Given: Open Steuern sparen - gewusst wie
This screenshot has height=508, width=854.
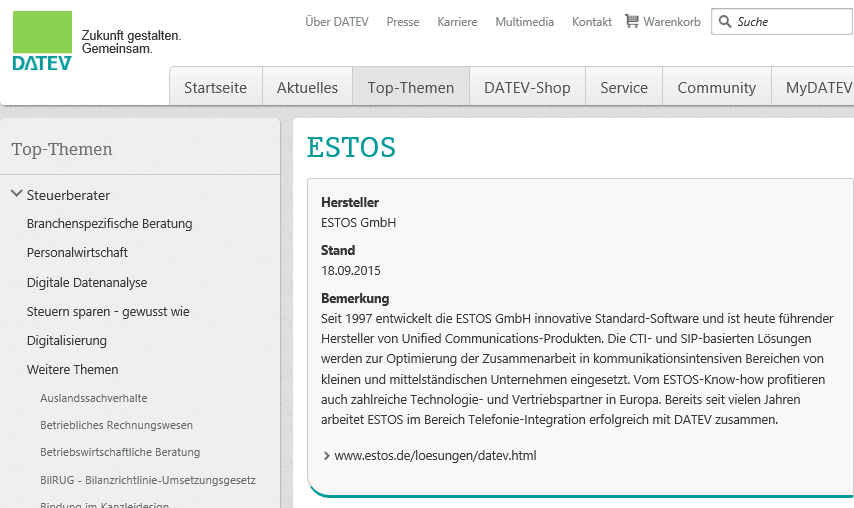Looking at the screenshot, I should pos(108,311).
